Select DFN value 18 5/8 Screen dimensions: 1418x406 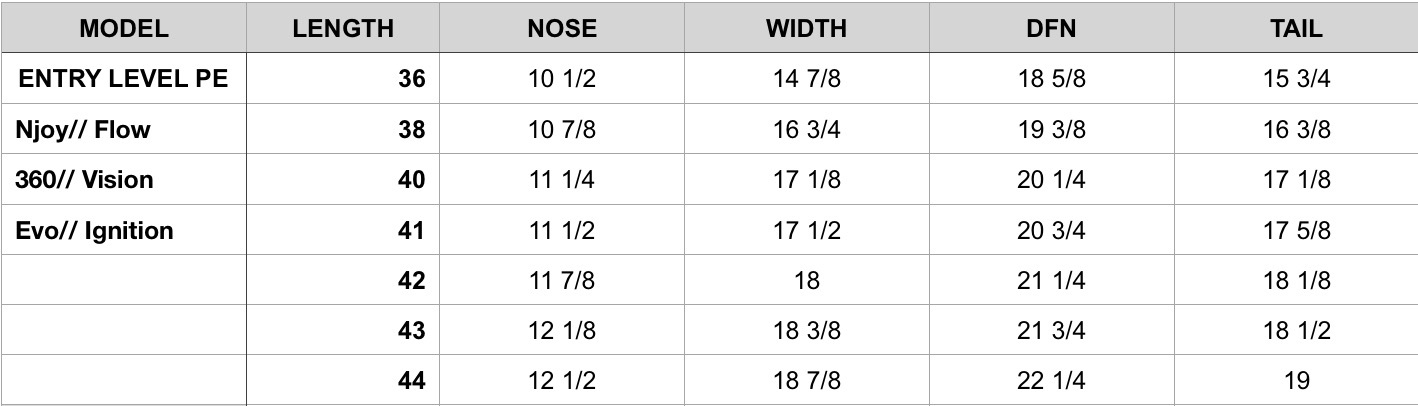click(1051, 79)
